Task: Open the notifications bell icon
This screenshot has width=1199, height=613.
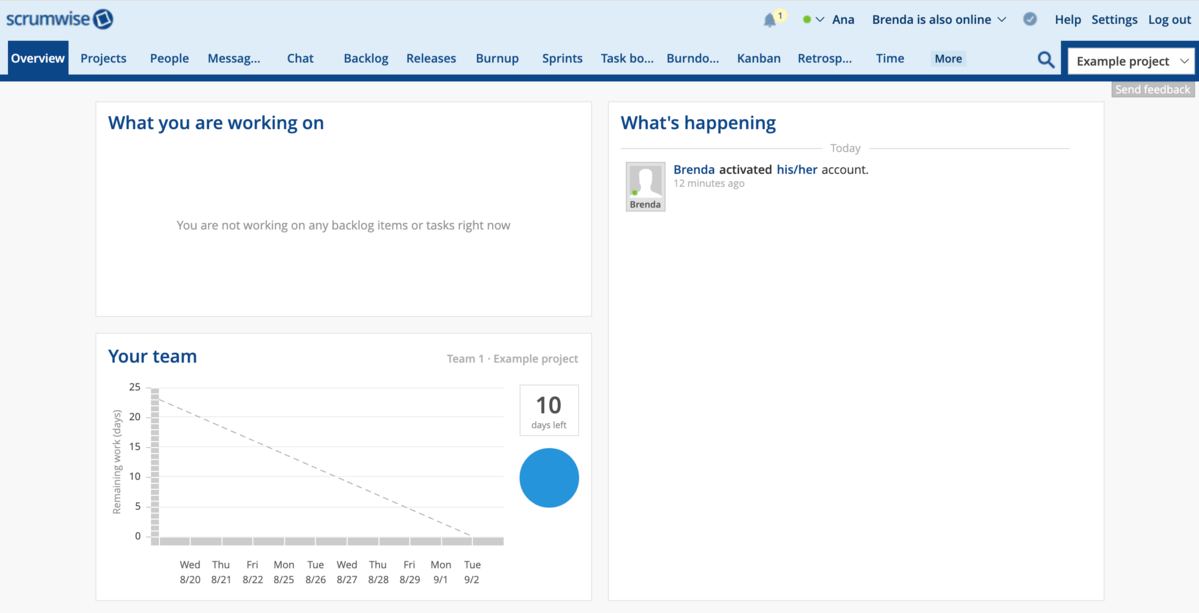Action: pos(768,19)
